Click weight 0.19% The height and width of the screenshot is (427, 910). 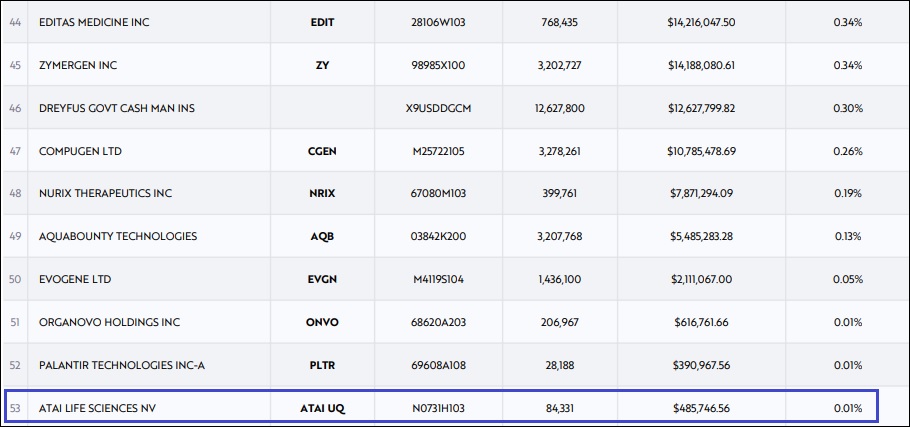848,193
